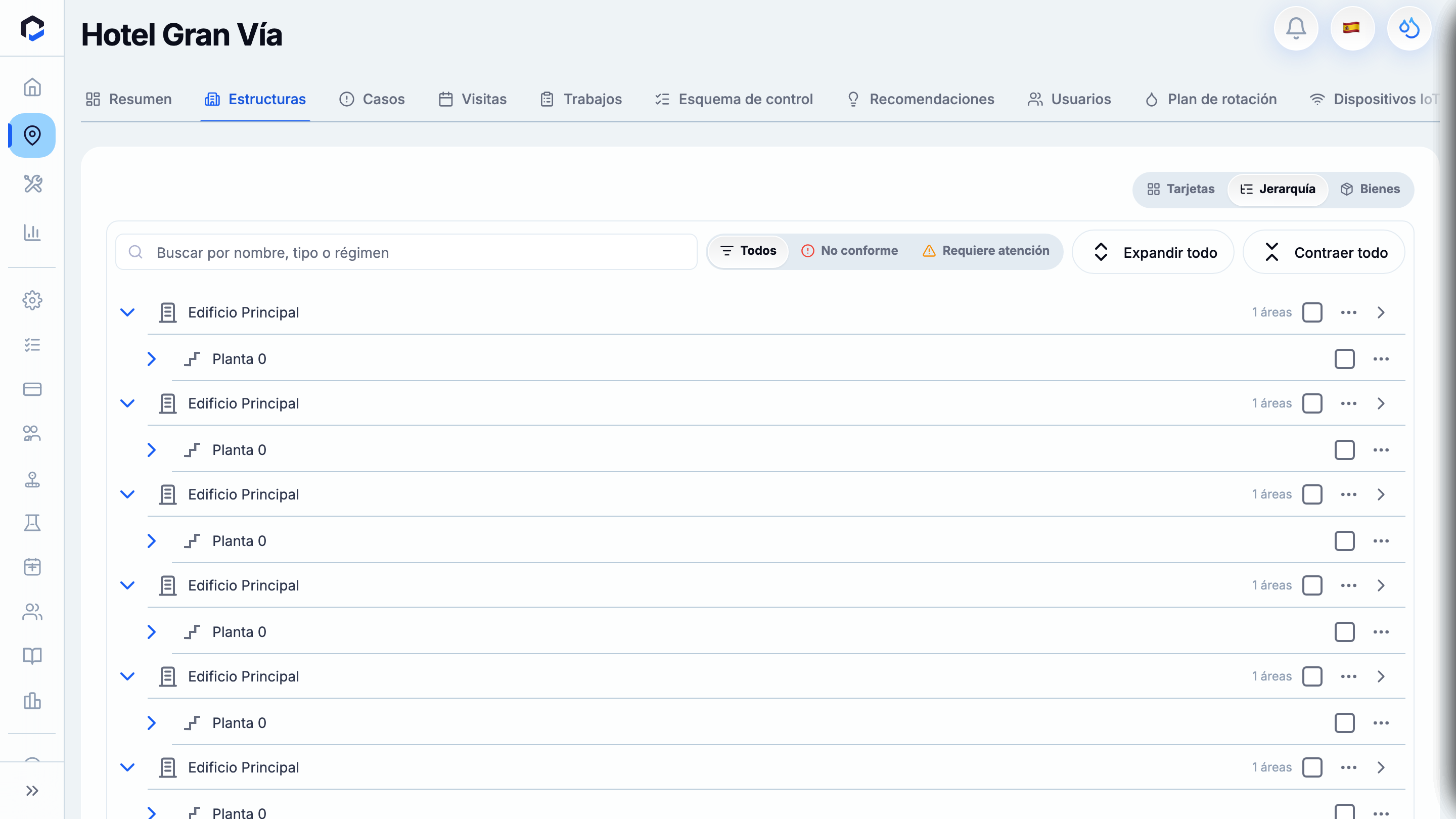Tick the checkbox for the fourth Edificio Principal
1456x819 pixels.
click(1312, 585)
